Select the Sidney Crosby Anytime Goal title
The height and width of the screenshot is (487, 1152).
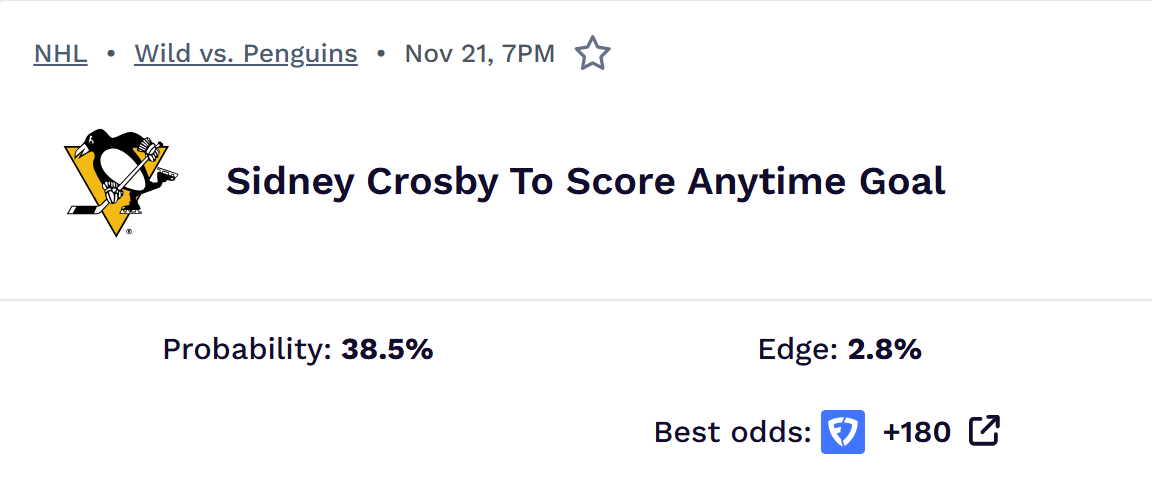585,182
